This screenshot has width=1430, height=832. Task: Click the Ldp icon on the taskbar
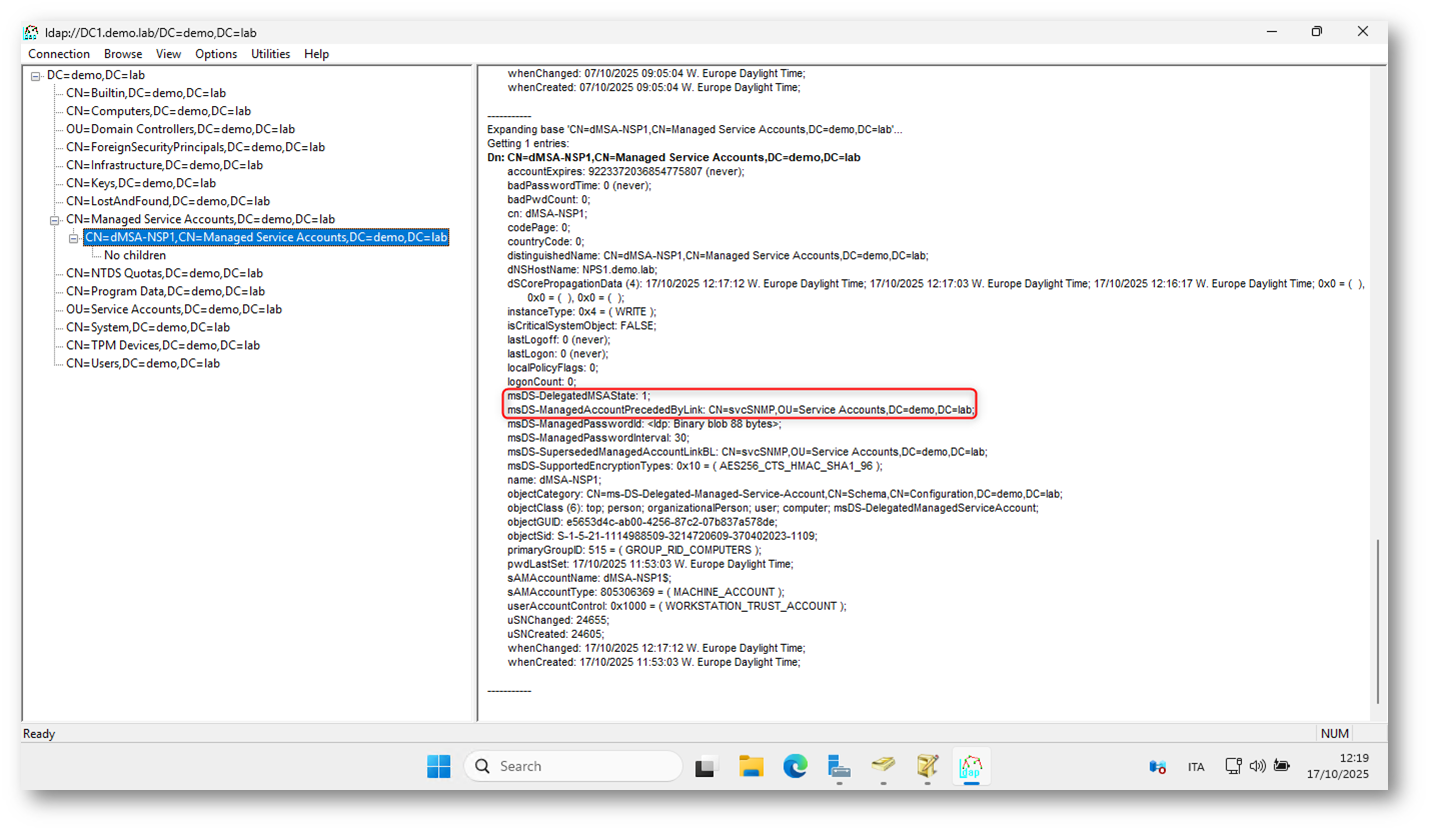click(971, 767)
